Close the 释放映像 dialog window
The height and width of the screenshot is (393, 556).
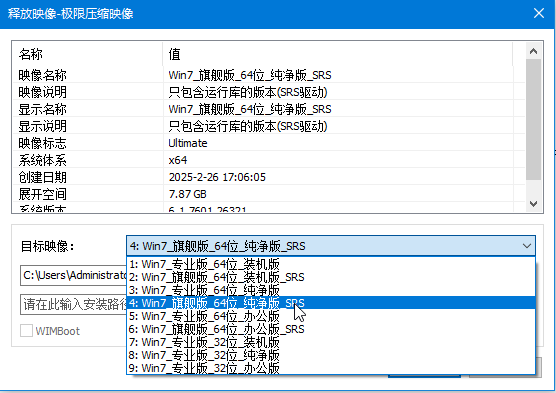[x=539, y=13]
